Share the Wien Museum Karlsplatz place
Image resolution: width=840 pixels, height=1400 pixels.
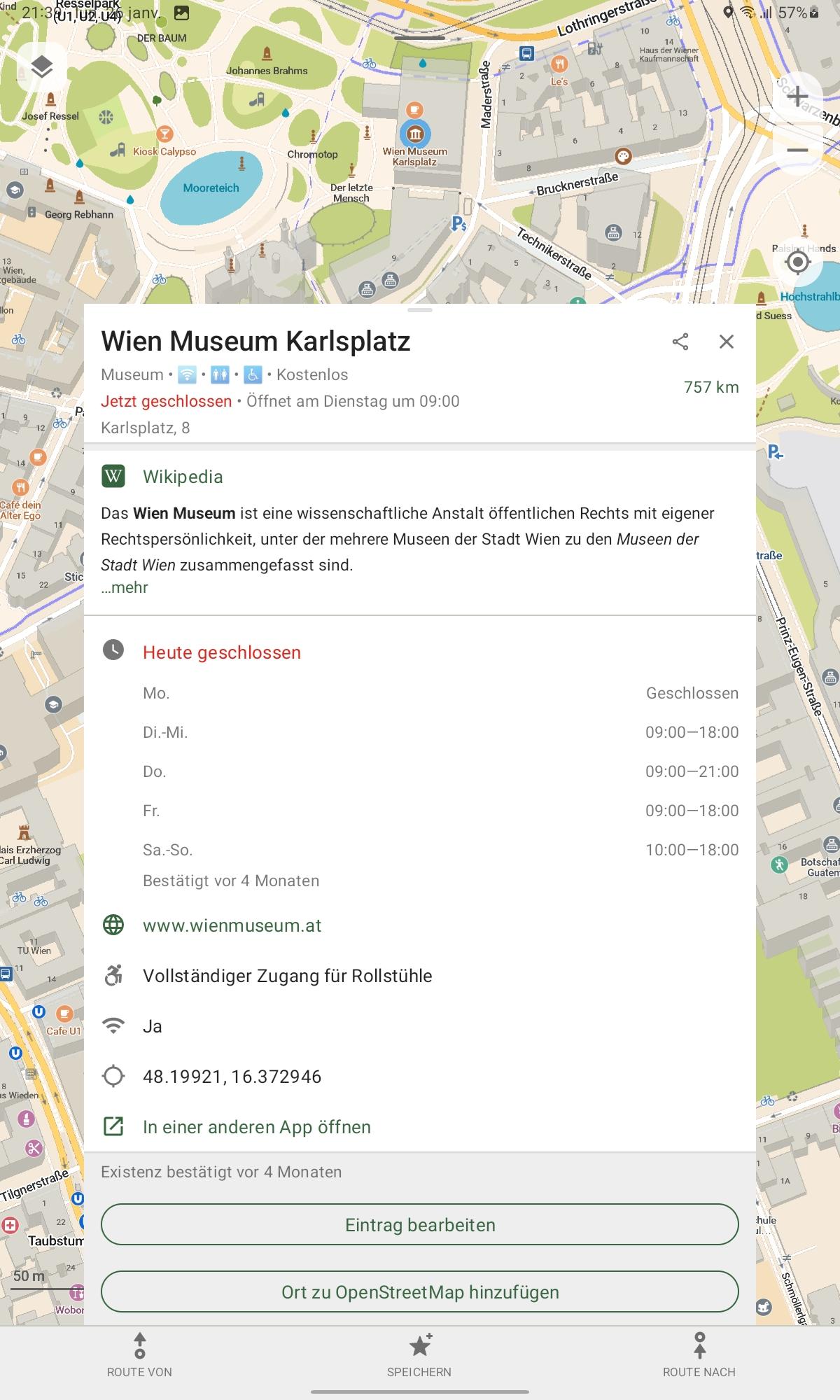(680, 342)
